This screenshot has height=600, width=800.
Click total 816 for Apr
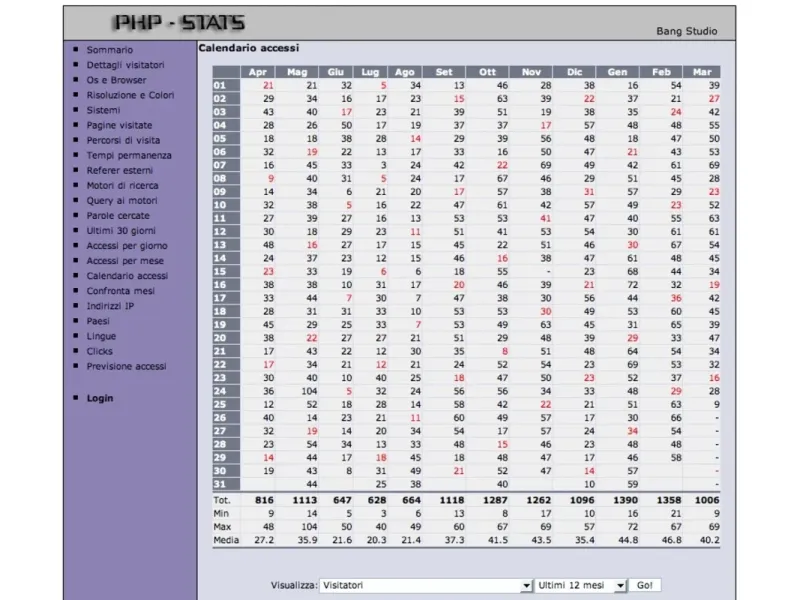point(264,501)
